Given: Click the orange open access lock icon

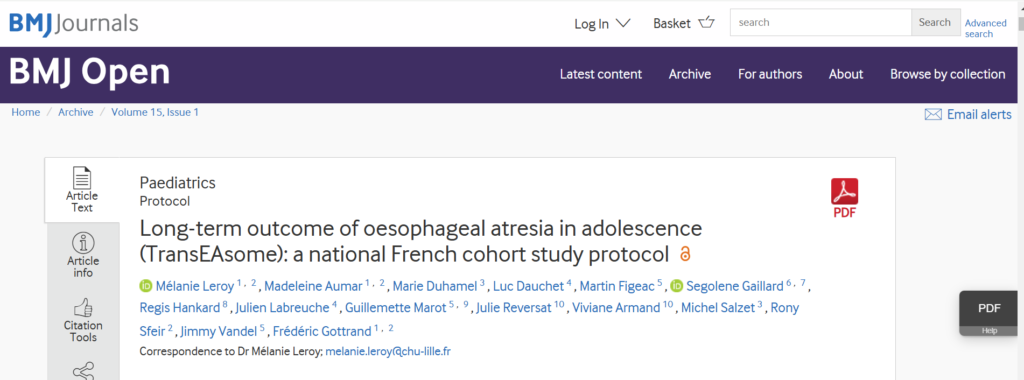Looking at the screenshot, I should pyautogui.click(x=685, y=253).
